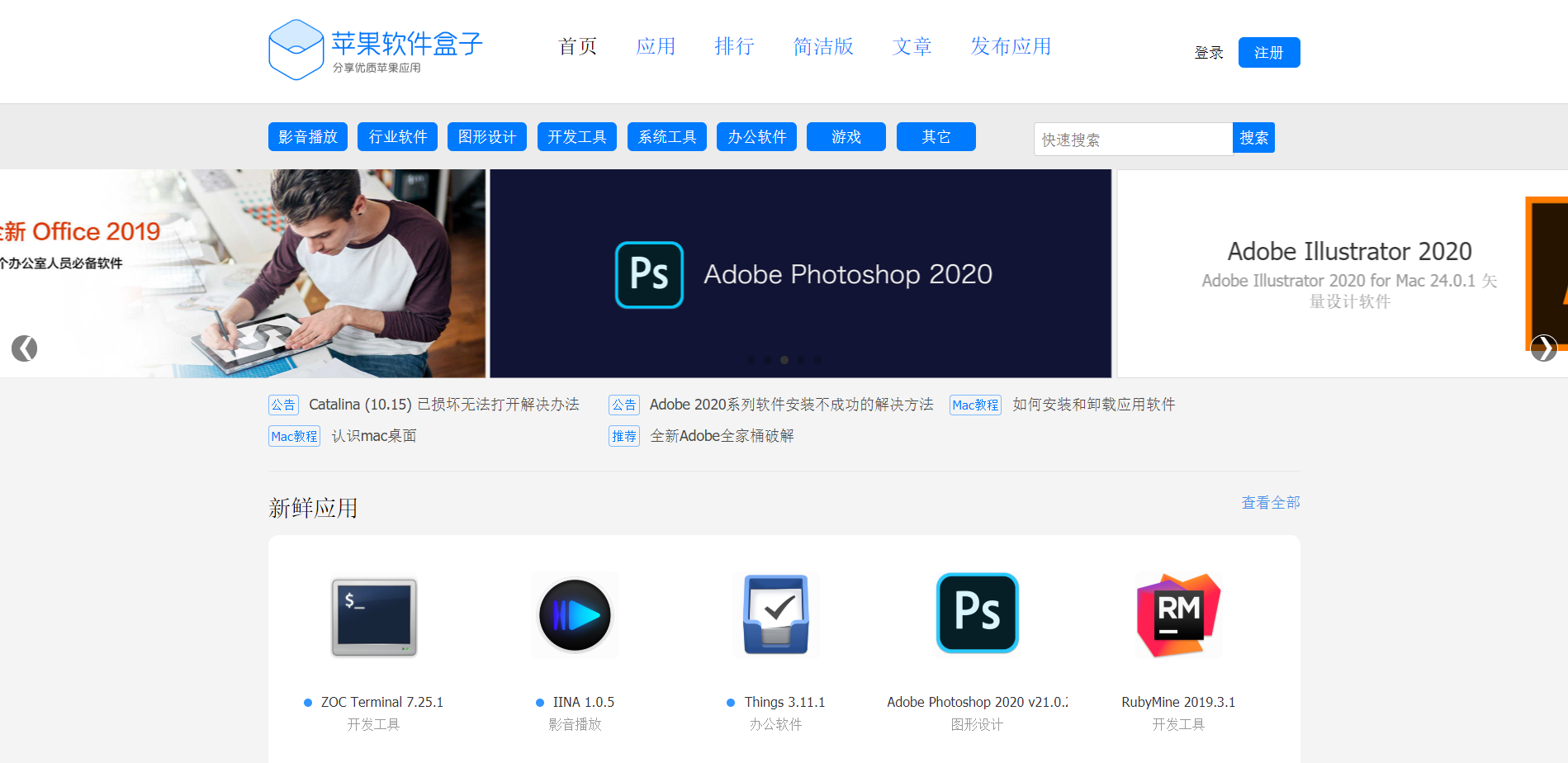
Task: Open the Office 2019 banner slide
Action: pyautogui.click(x=243, y=273)
